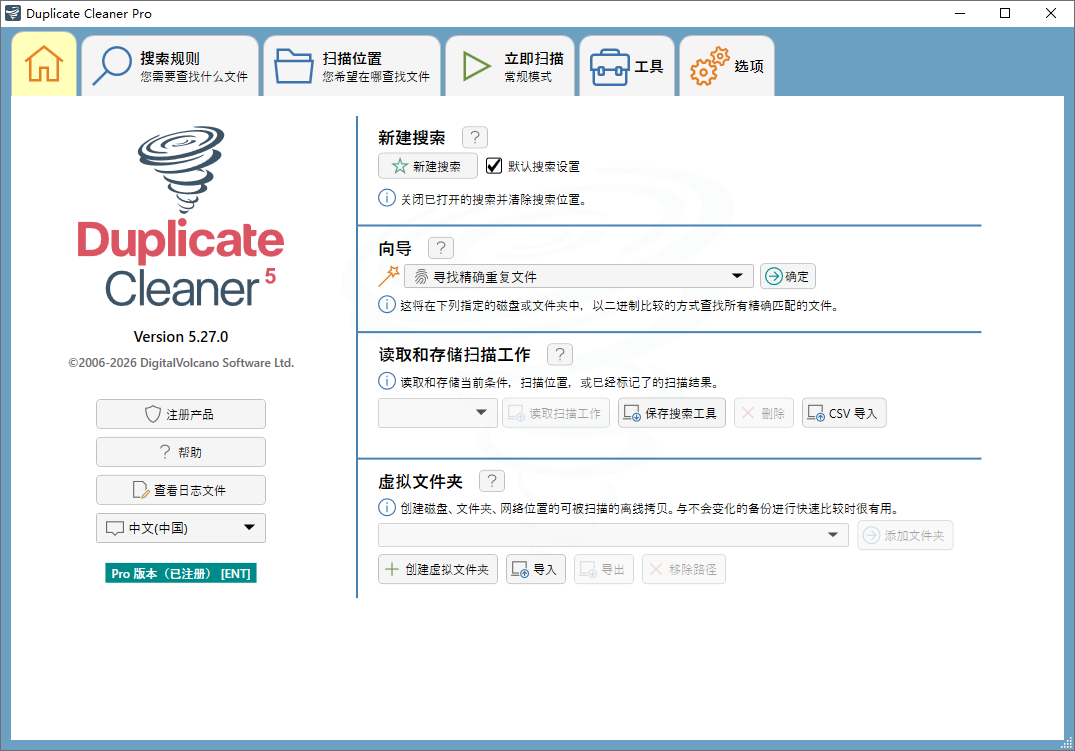
Task: Open the 扫描位置 tab
Action: [352, 66]
